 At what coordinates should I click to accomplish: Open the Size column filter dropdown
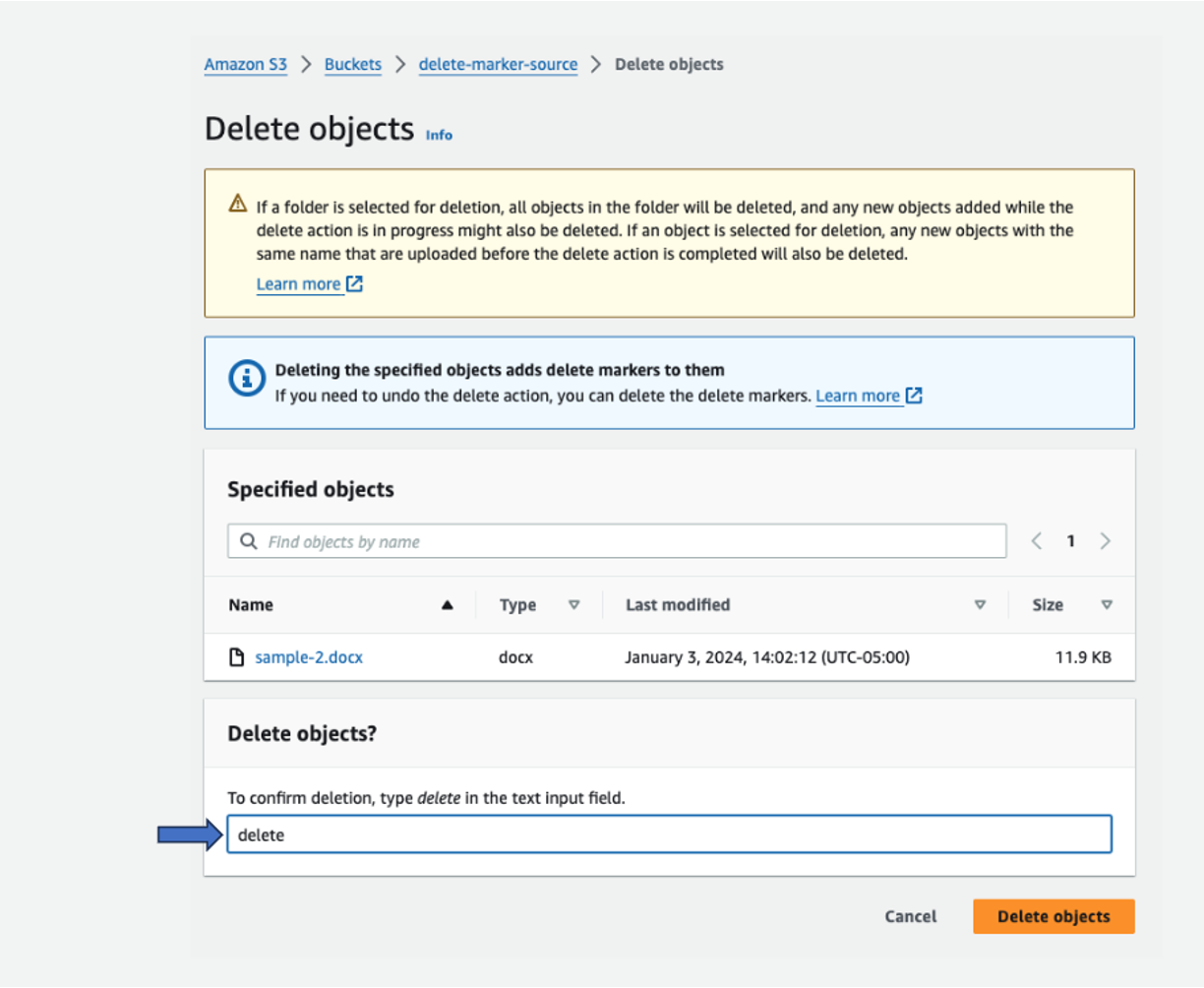[1107, 605]
